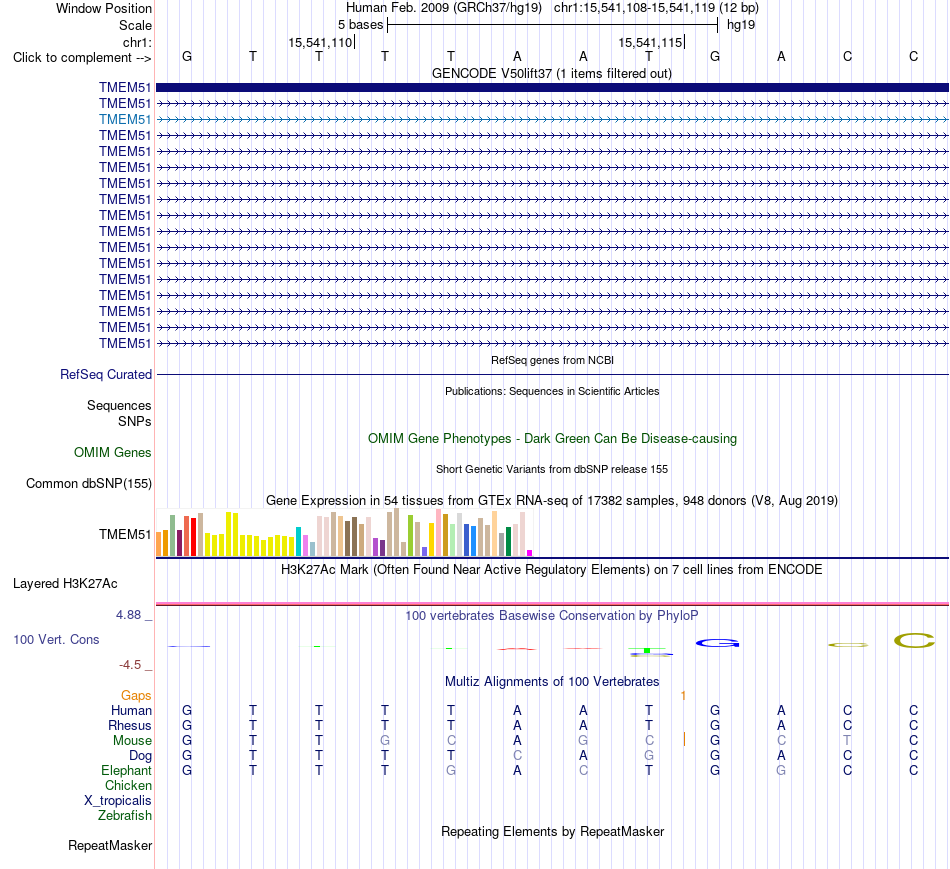Click the Mouse species label

pos(132,741)
